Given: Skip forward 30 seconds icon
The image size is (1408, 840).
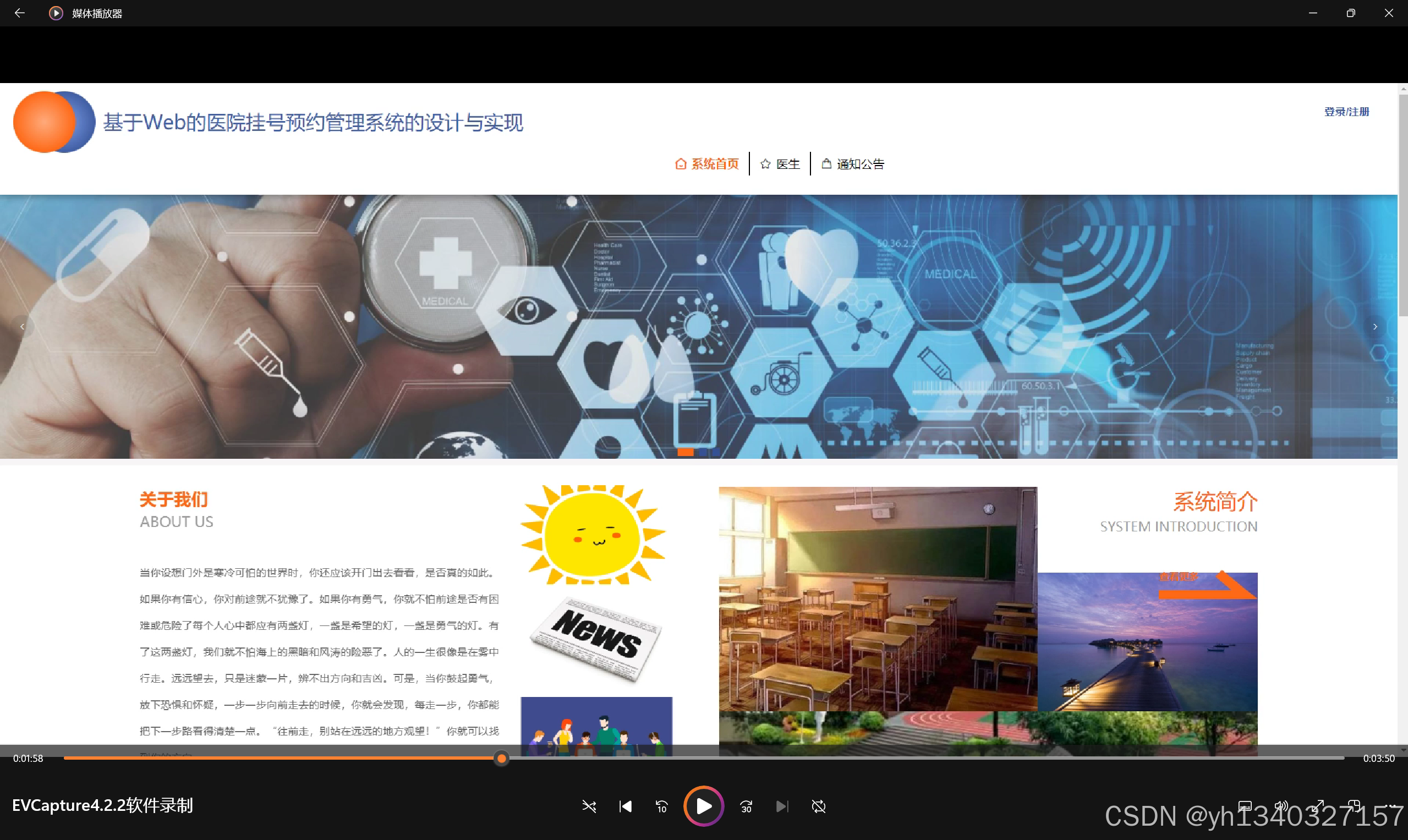Looking at the screenshot, I should (x=746, y=806).
